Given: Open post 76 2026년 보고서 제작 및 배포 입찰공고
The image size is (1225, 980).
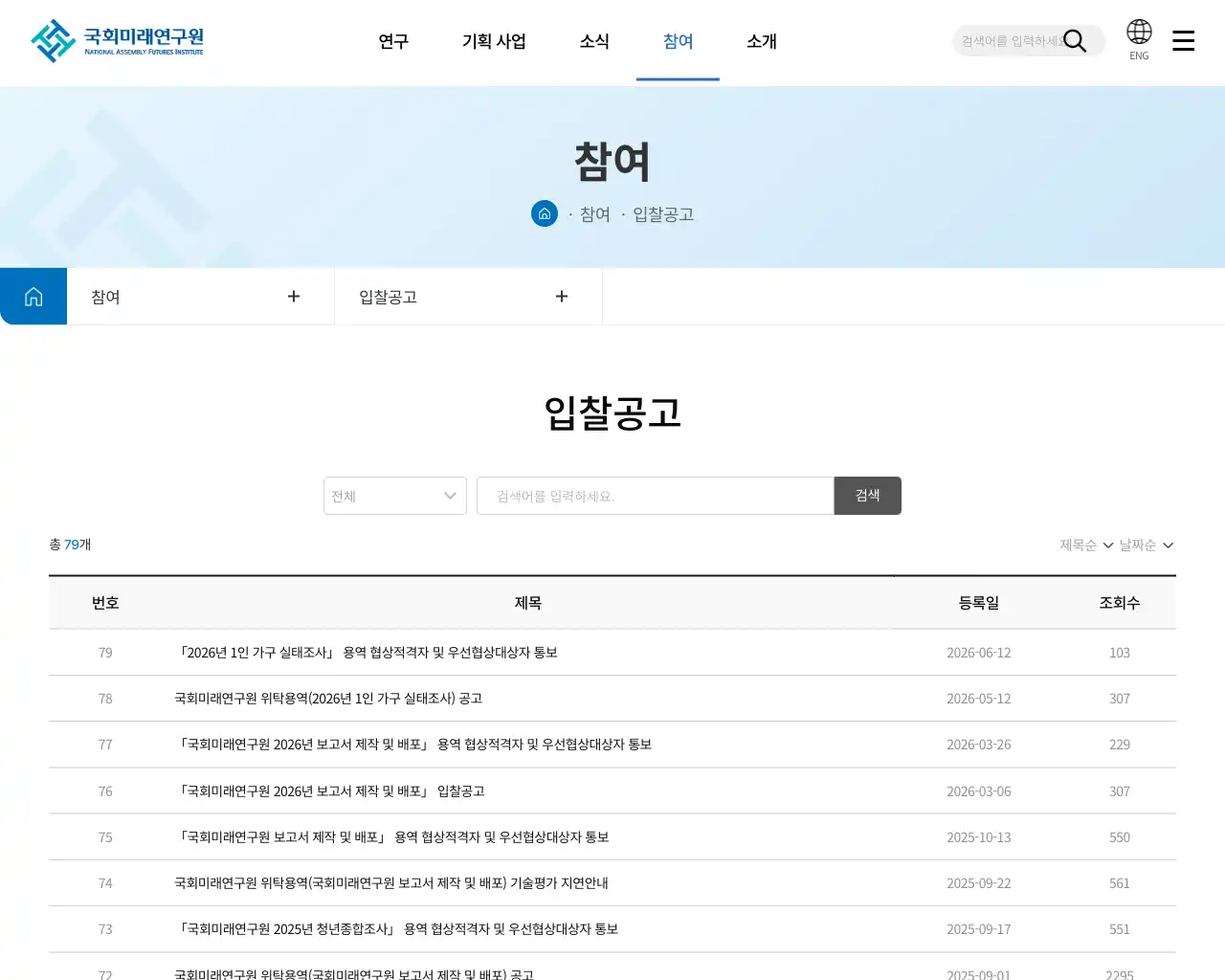Looking at the screenshot, I should coord(330,791).
